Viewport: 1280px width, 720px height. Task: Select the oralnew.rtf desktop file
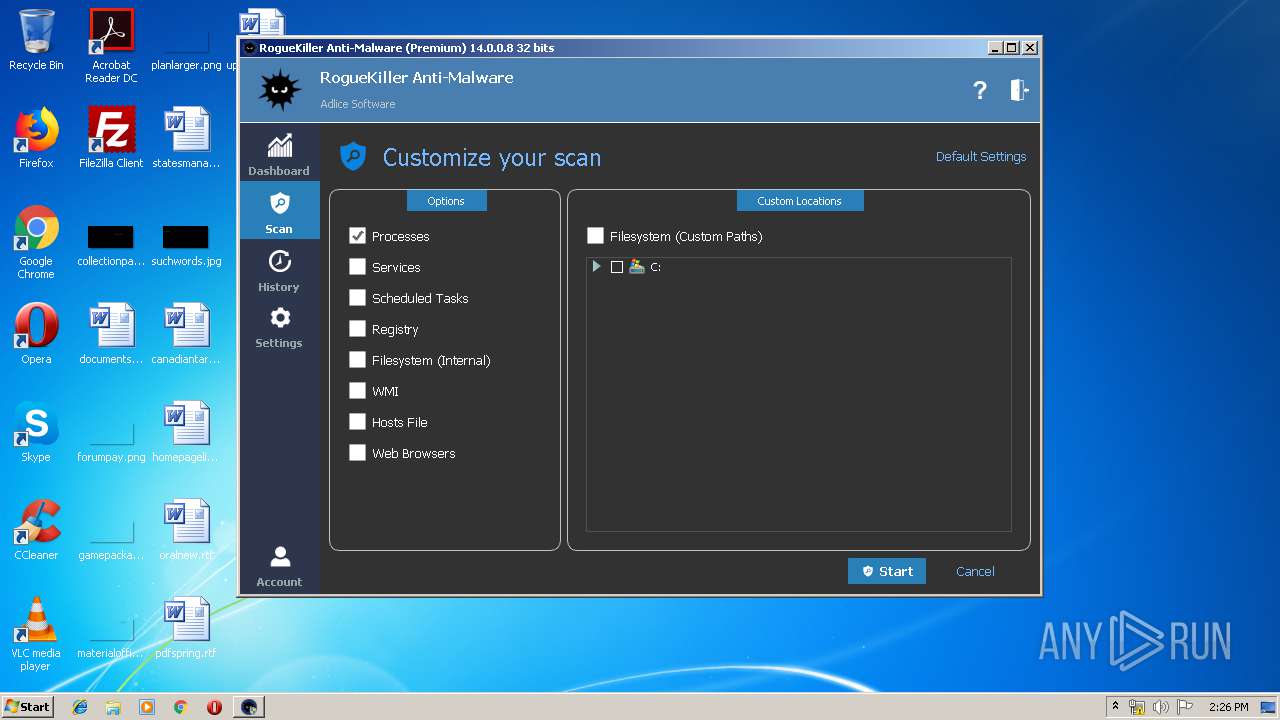186,530
